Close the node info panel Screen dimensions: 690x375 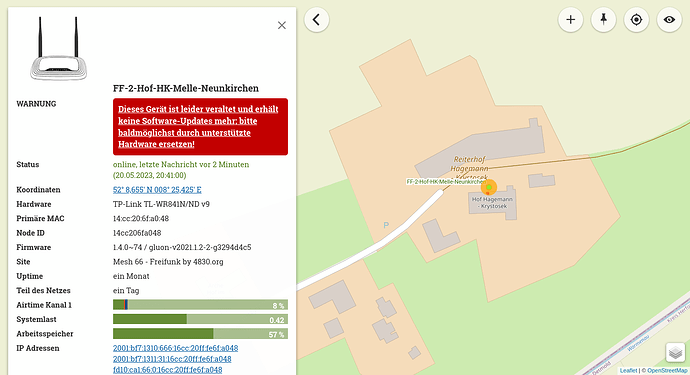coord(282,26)
